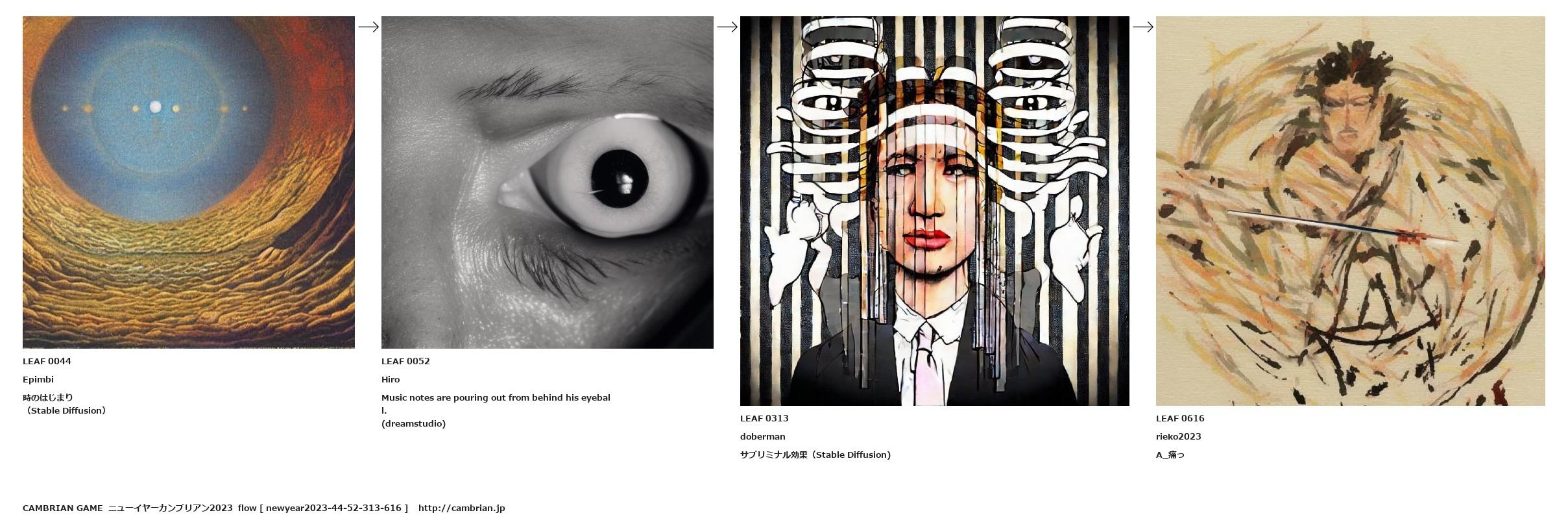Click the flow code newyear2023-44-52-313-616
Screen dimensions: 1568x524
click(333, 508)
